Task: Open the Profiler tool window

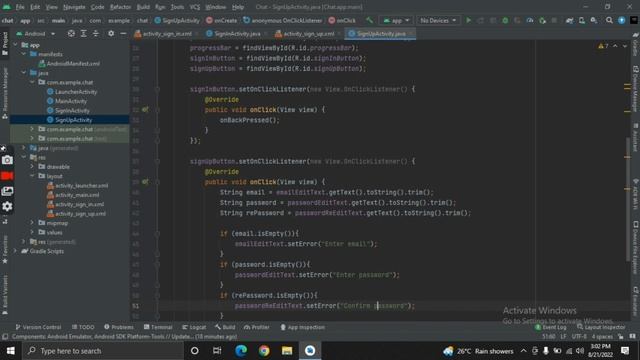Action: (x=256, y=327)
